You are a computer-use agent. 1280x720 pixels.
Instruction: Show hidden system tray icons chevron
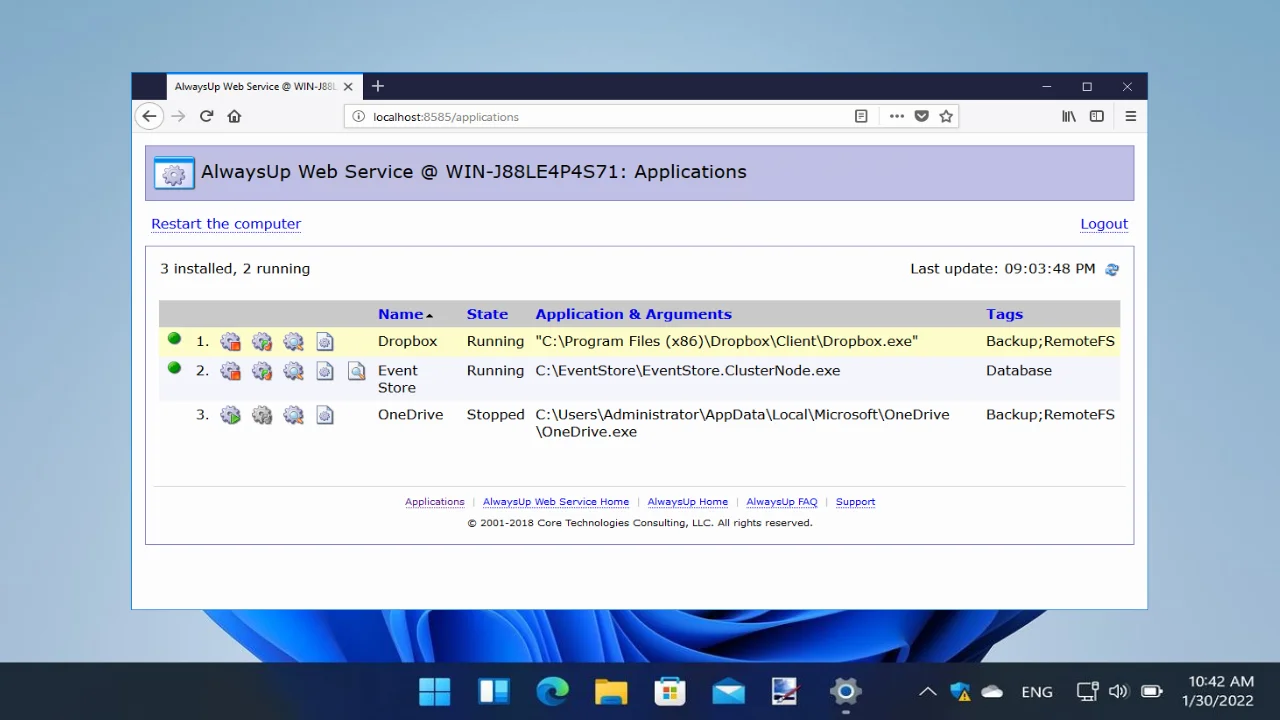coord(927,691)
